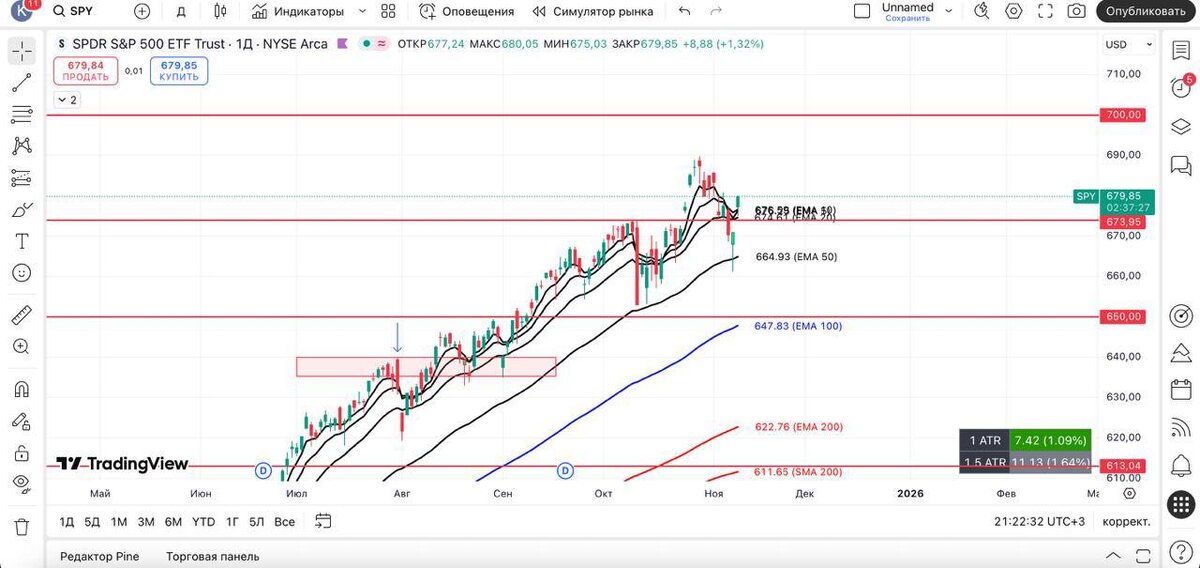The image size is (1200, 568).
Task: Open Индикаторы dialog
Action: click(298, 11)
